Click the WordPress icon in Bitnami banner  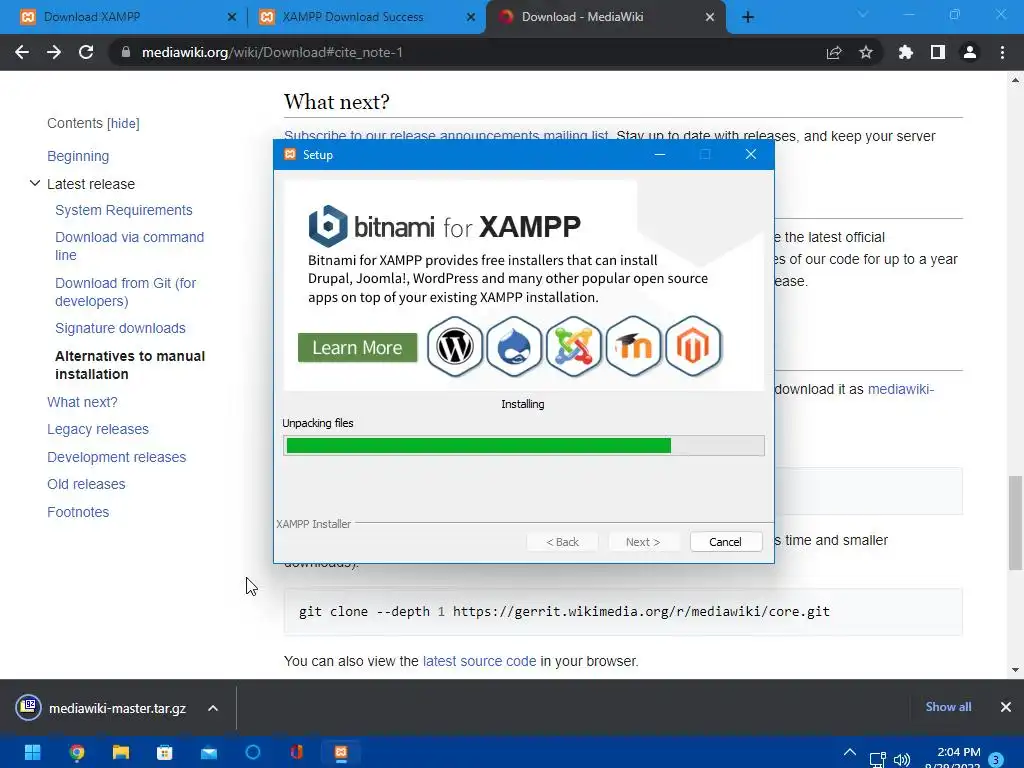pos(455,347)
